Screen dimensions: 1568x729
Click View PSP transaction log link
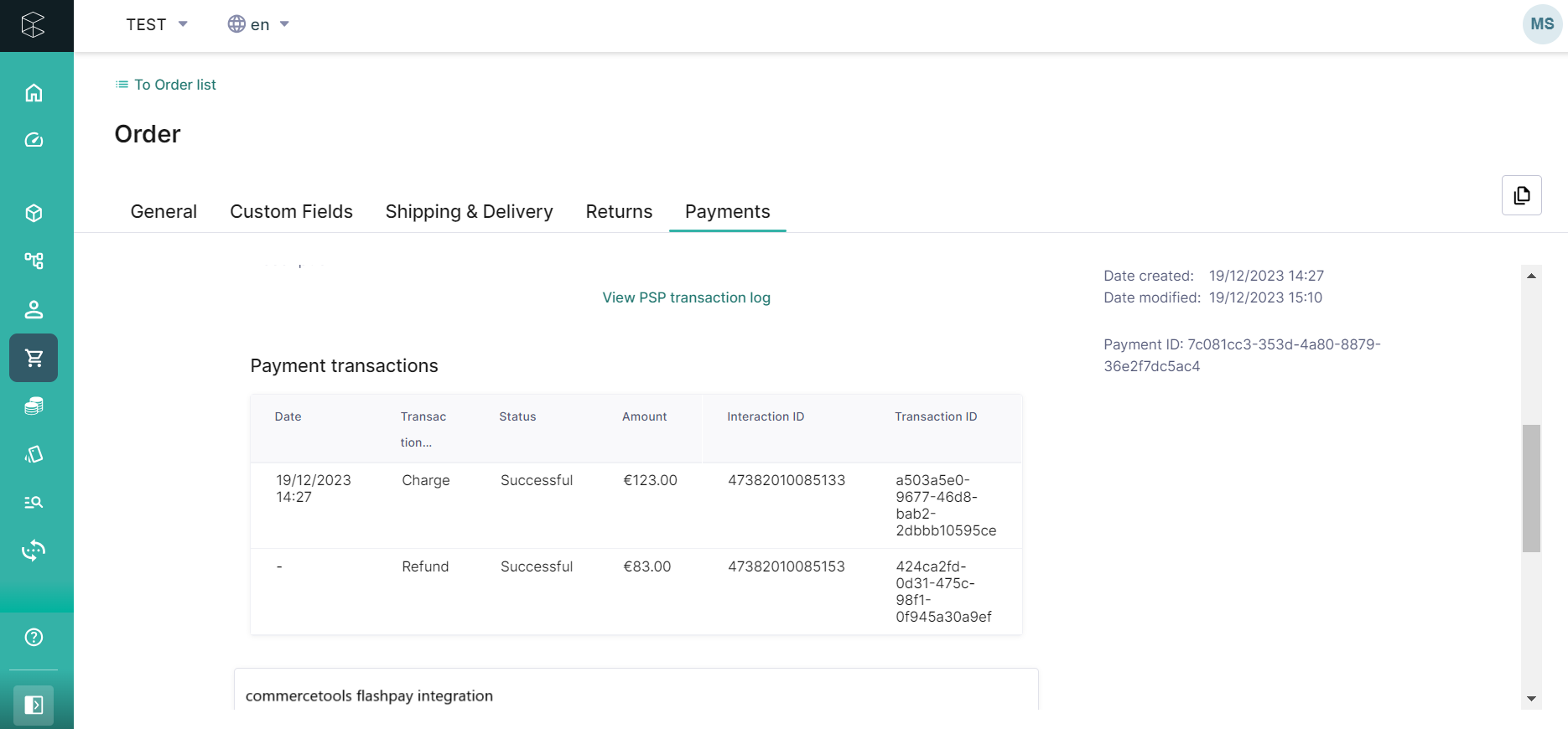tap(686, 297)
